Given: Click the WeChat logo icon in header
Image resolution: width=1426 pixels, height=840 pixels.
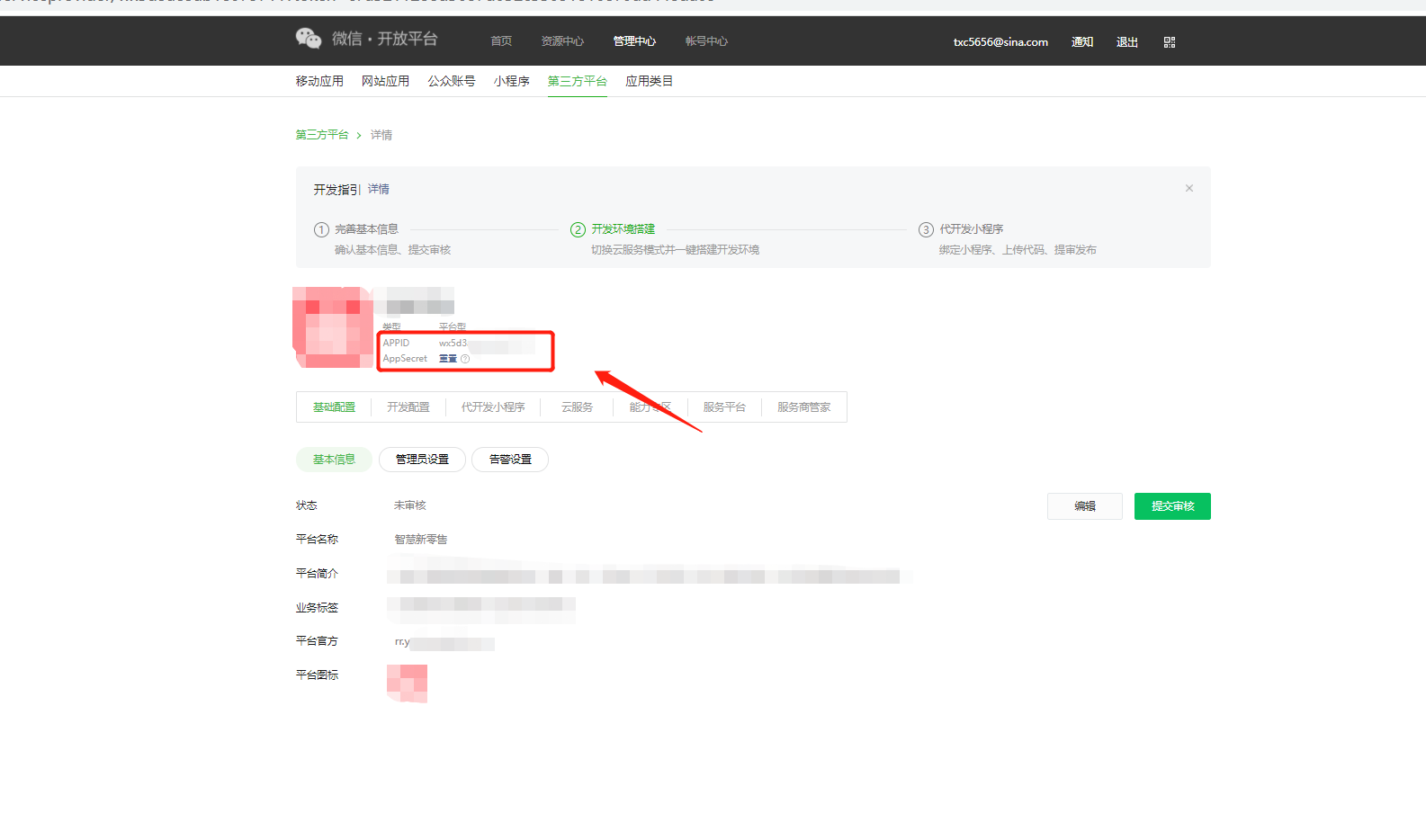Looking at the screenshot, I should [x=308, y=39].
